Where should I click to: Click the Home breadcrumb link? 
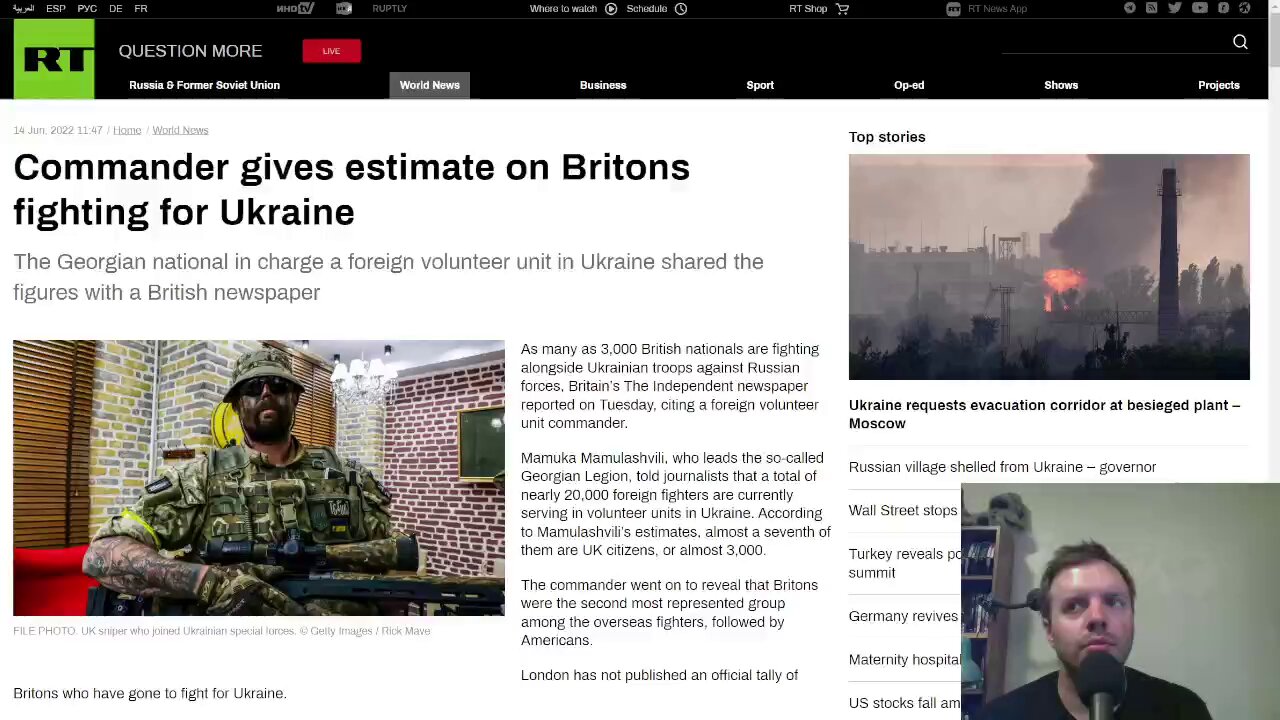coord(127,130)
